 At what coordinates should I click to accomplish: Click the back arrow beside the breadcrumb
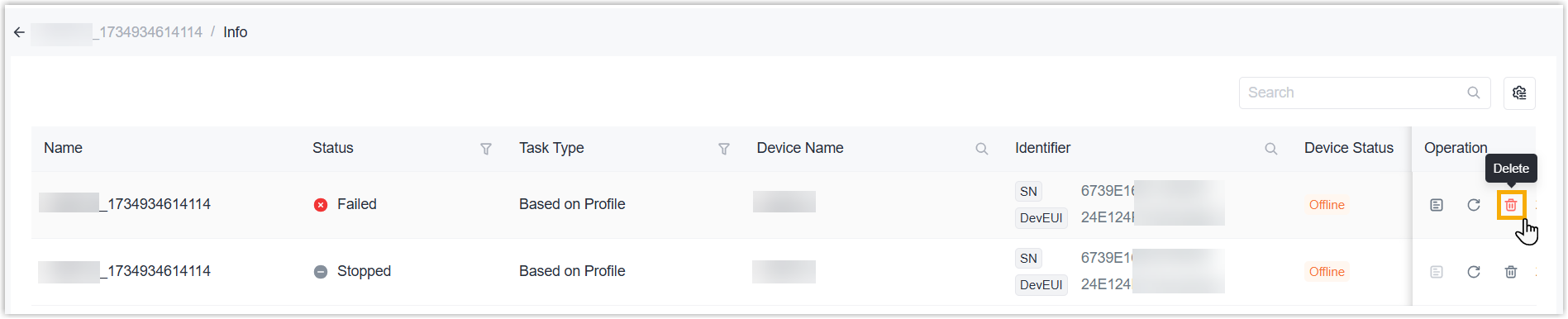click(x=19, y=32)
